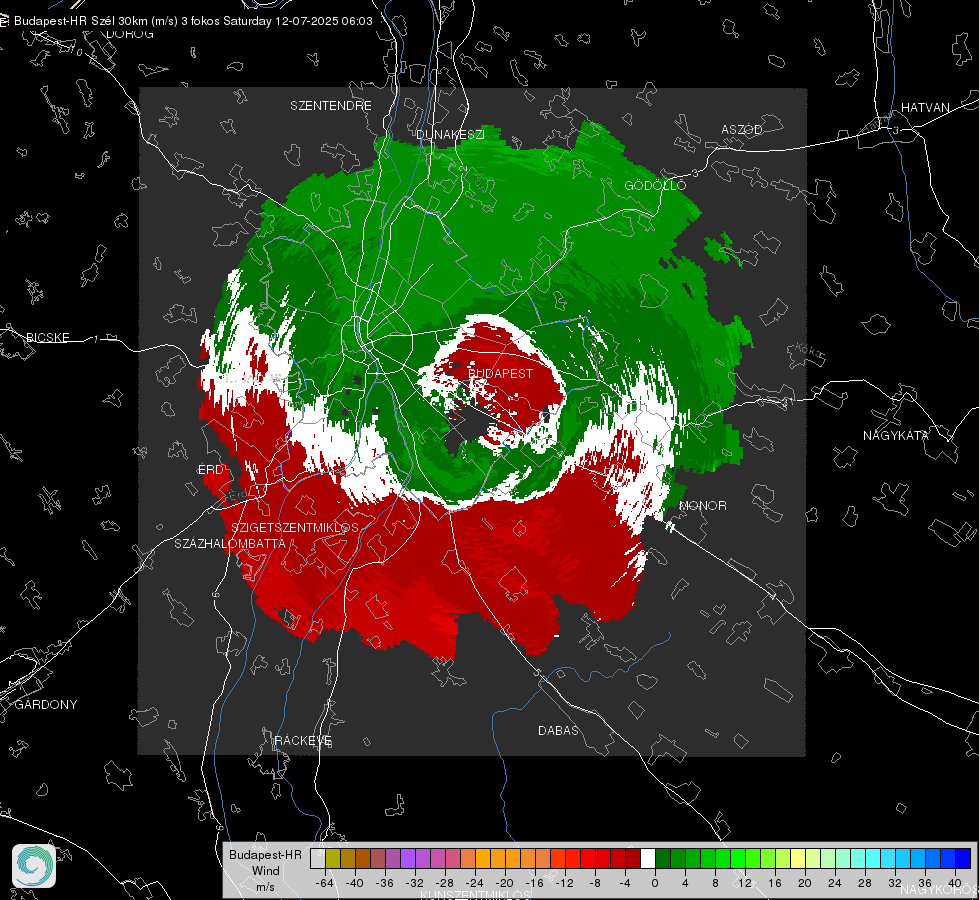Screen dimensions: 979x900
Task: Click the -40 legend scale value
Action: click(355, 883)
